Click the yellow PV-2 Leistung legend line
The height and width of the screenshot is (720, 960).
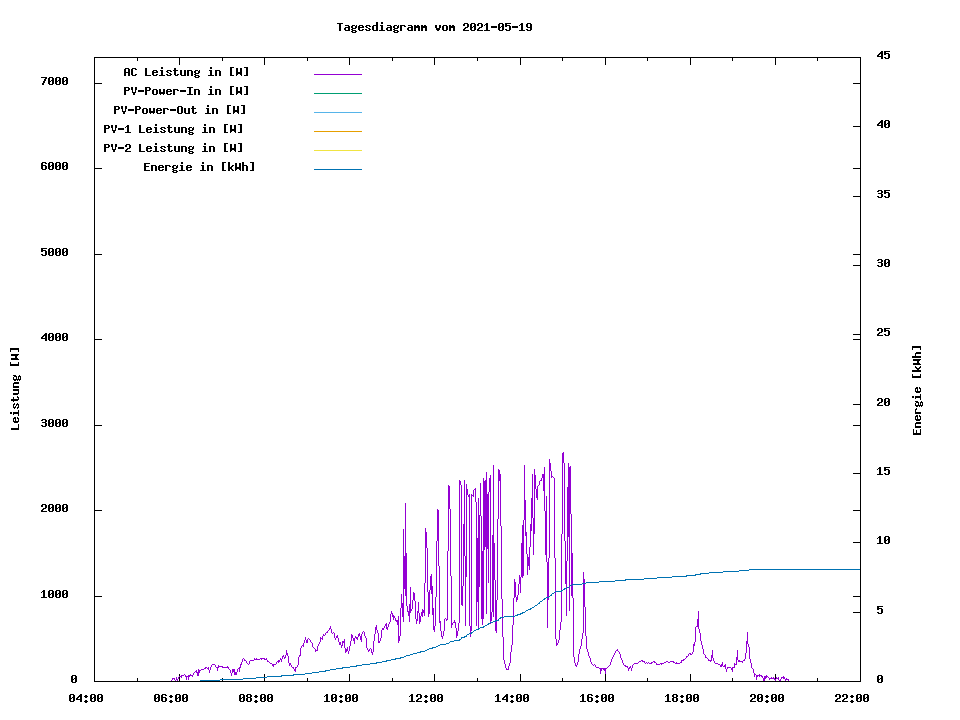pyautogui.click(x=337, y=150)
